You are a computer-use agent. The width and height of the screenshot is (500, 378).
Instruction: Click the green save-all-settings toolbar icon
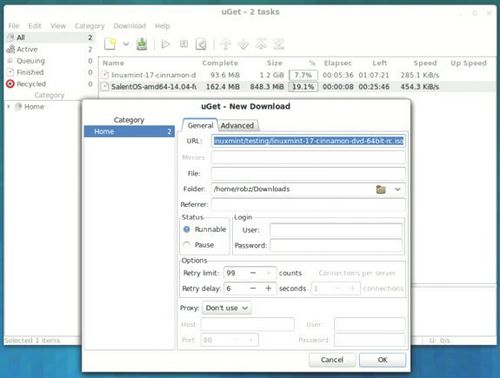[x=142, y=44]
